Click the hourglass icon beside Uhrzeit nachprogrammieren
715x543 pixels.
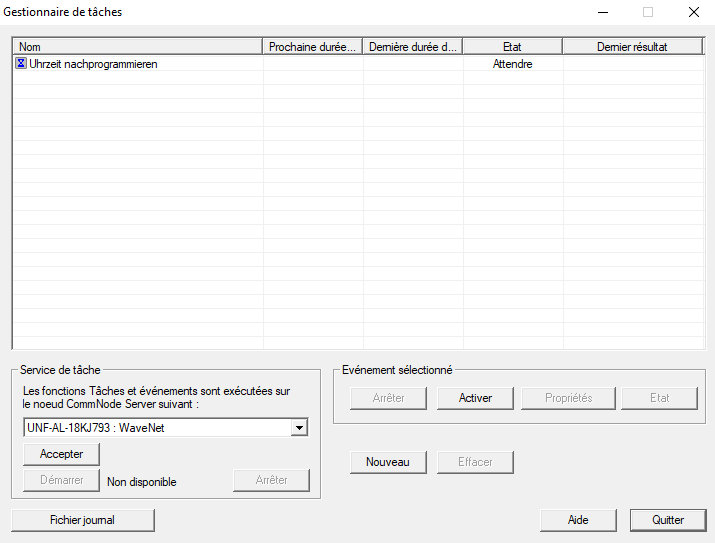click(21, 64)
